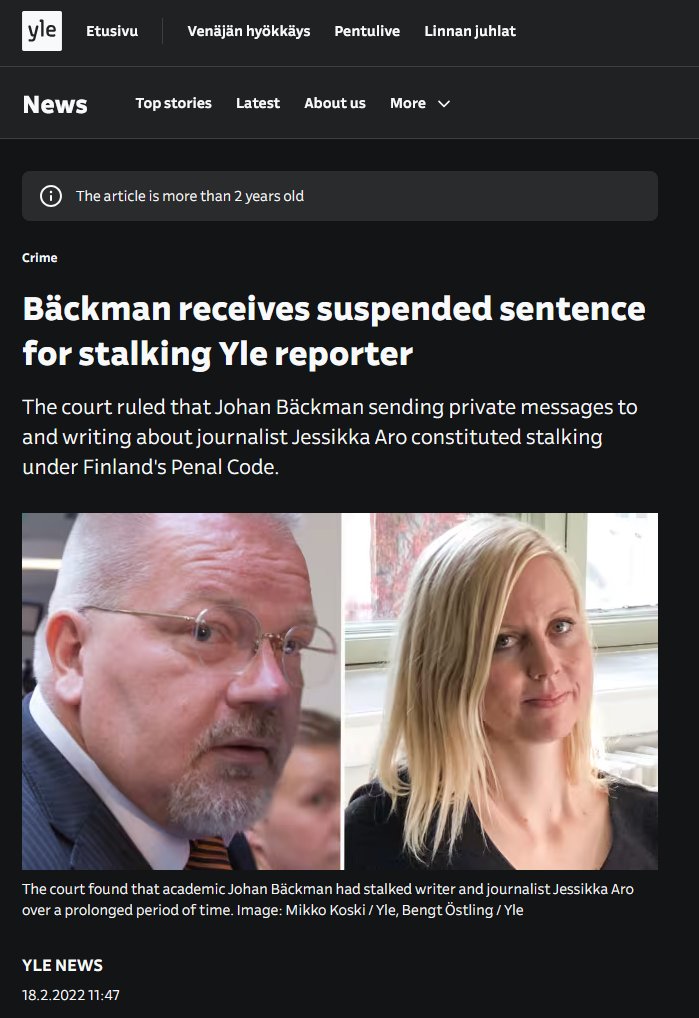
Task: Click the image caption text
Action: pos(328,900)
